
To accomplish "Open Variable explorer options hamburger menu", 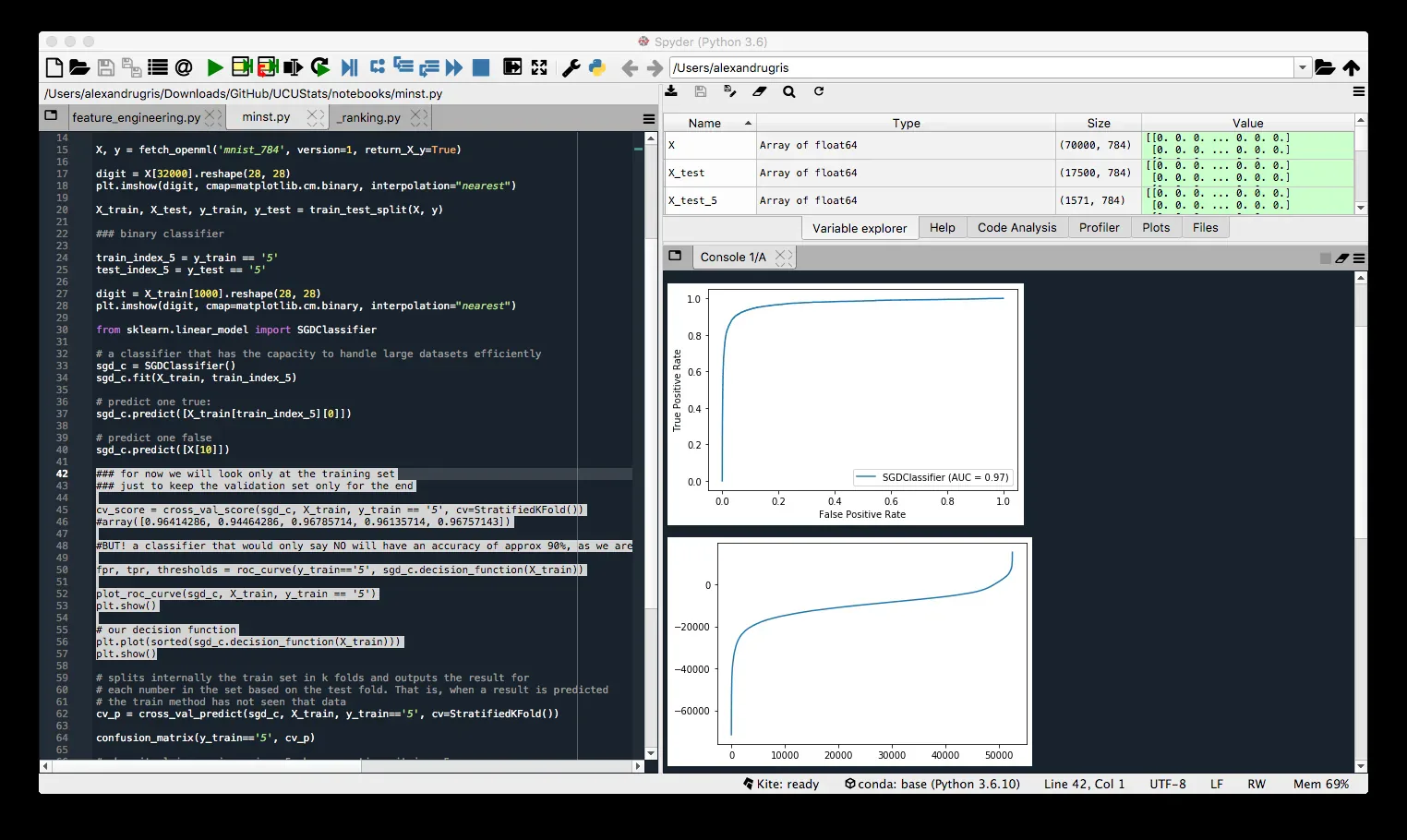I will click(x=1359, y=91).
